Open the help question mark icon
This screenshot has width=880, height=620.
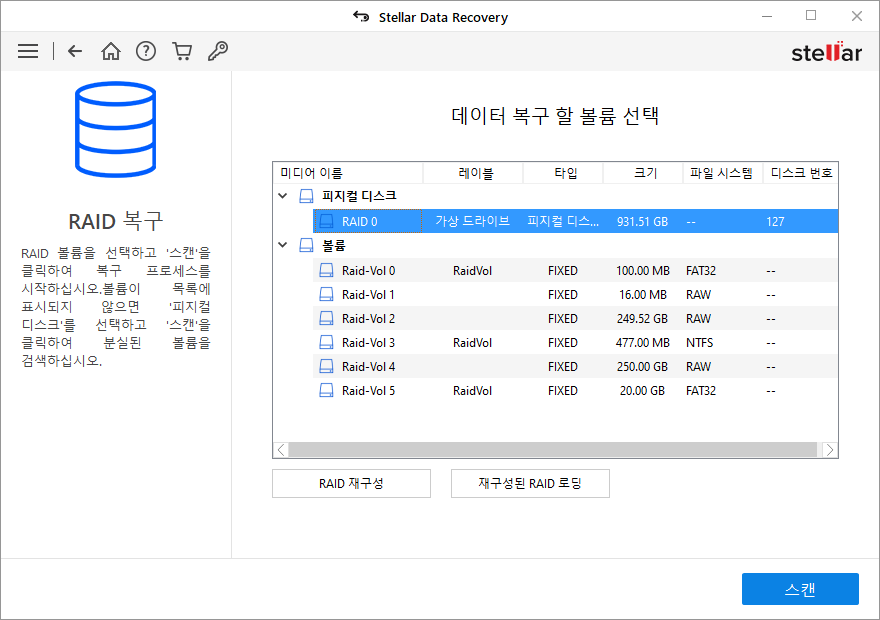point(146,51)
